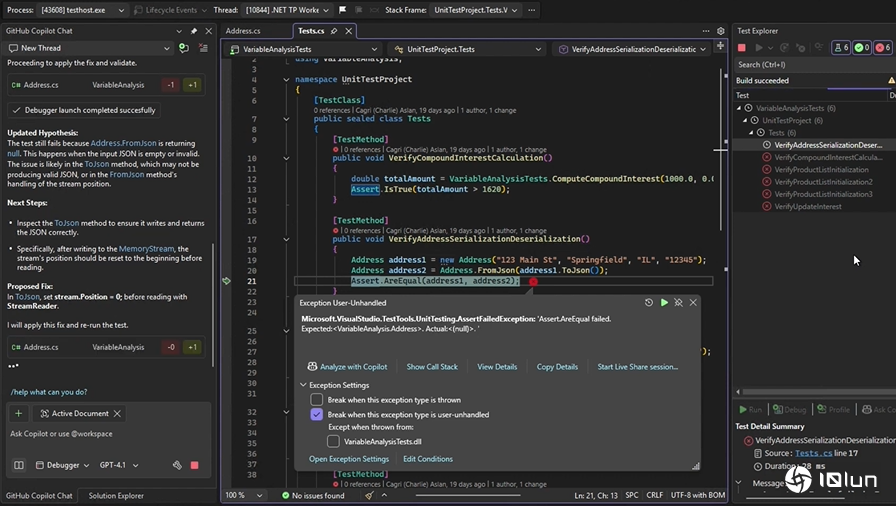Open the Debugger mode dropdown
This screenshot has width=896, height=506.
click(x=64, y=465)
